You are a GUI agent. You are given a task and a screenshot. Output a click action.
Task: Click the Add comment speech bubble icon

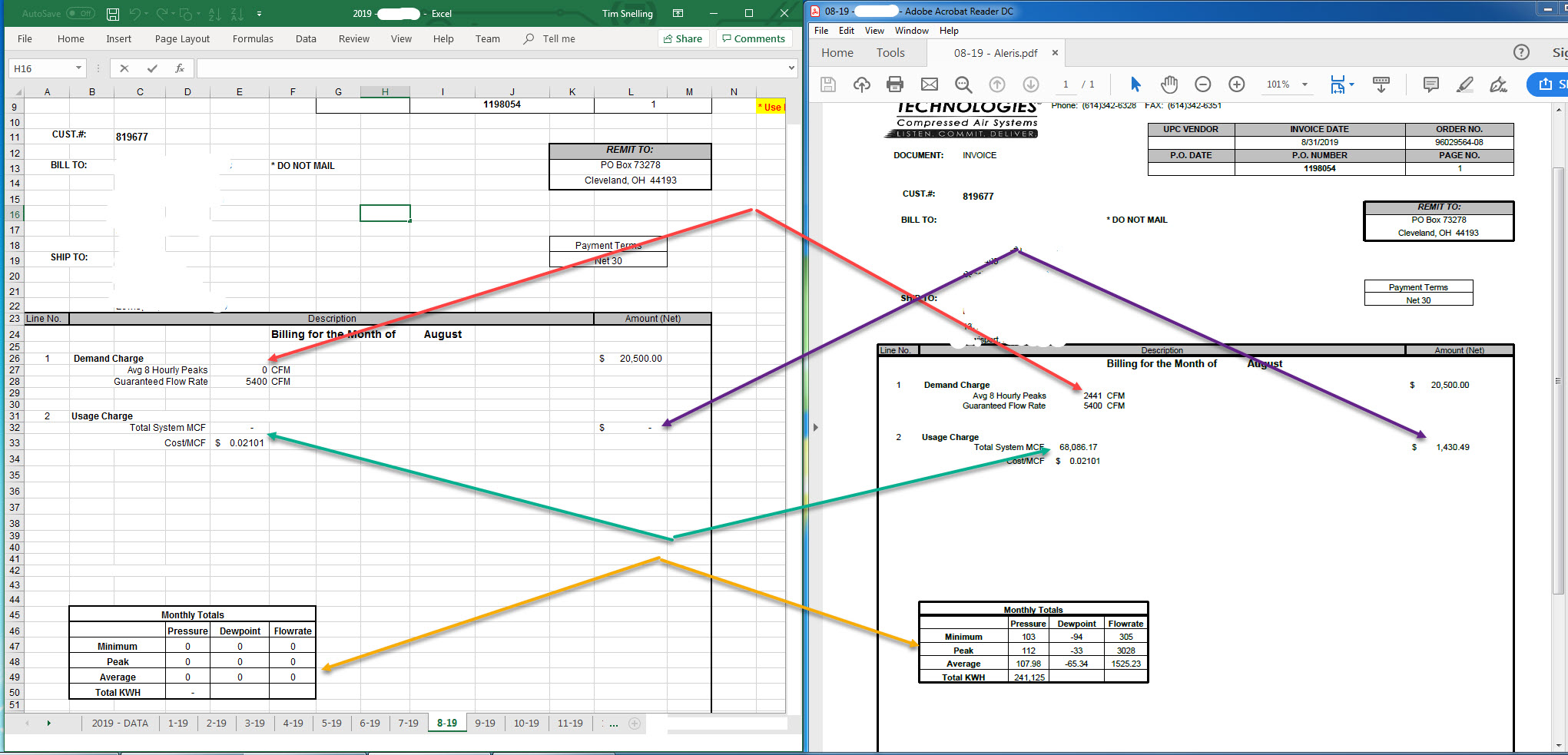[1430, 84]
